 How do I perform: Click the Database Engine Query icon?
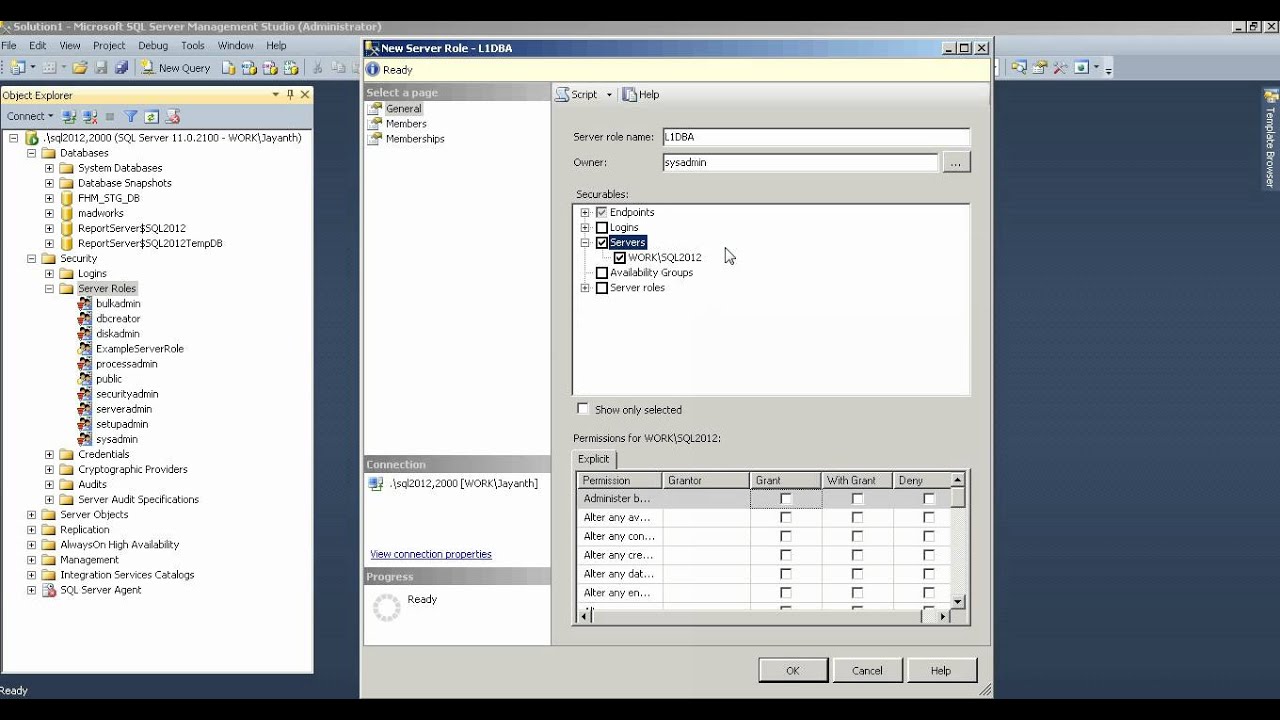[x=229, y=68]
